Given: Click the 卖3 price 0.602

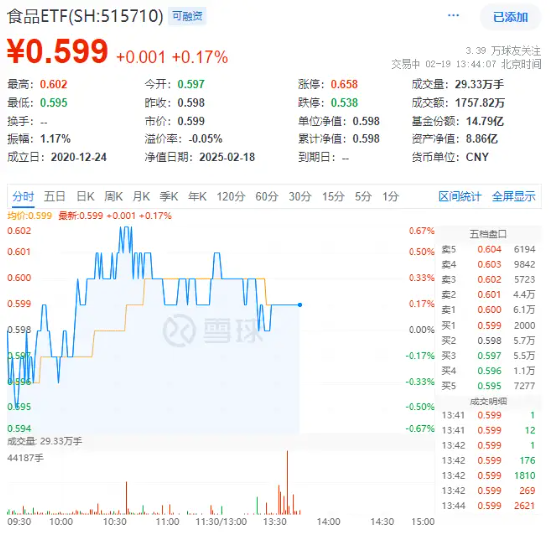Looking at the screenshot, I should (x=489, y=280).
